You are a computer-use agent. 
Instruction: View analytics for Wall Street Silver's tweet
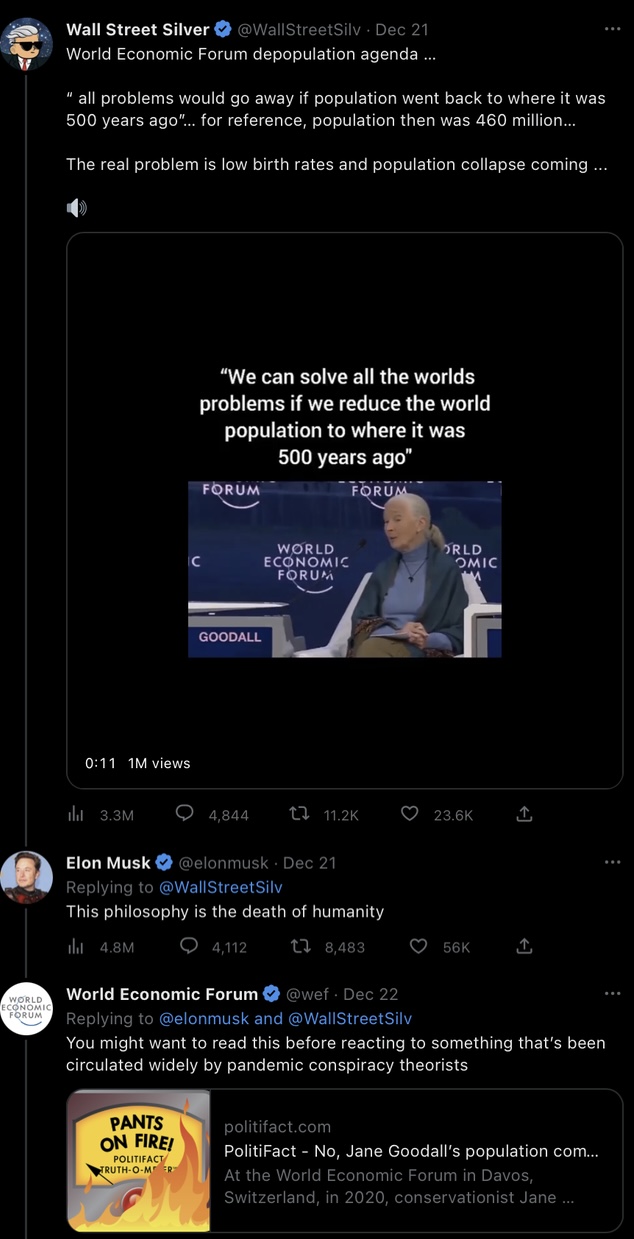(75, 814)
